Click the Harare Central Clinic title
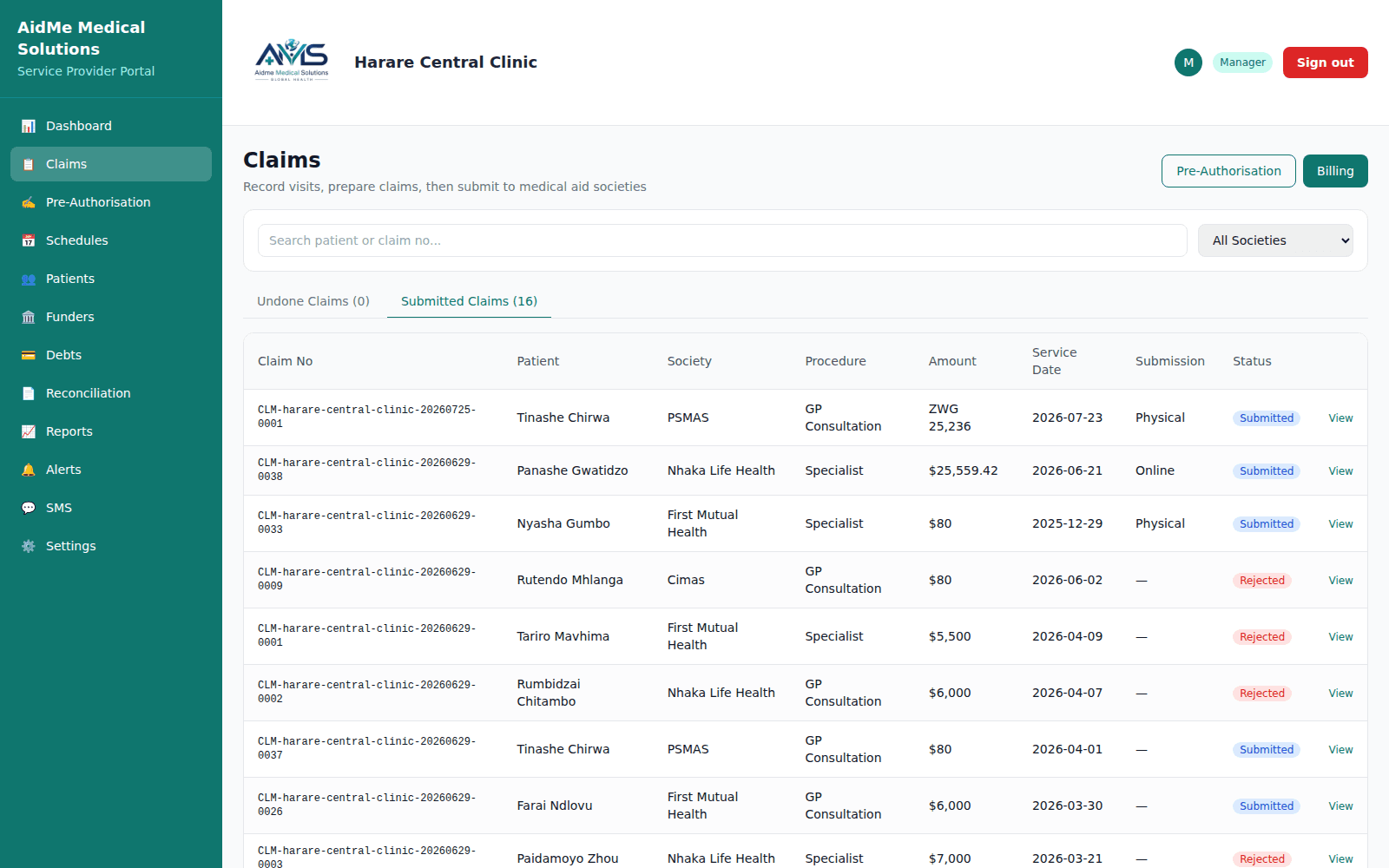Image resolution: width=1389 pixels, height=868 pixels. click(445, 62)
